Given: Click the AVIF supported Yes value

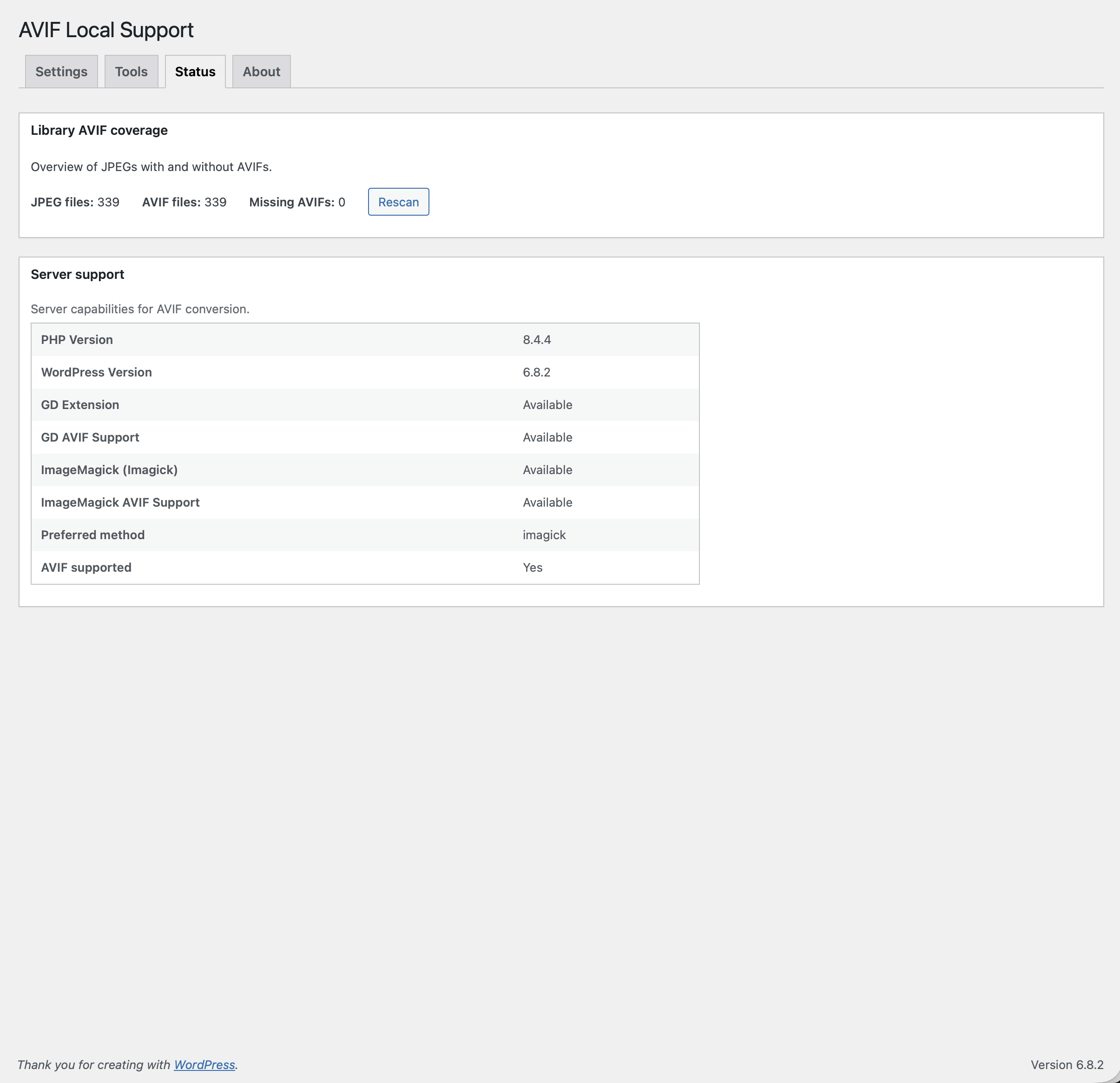Looking at the screenshot, I should pyautogui.click(x=532, y=568).
